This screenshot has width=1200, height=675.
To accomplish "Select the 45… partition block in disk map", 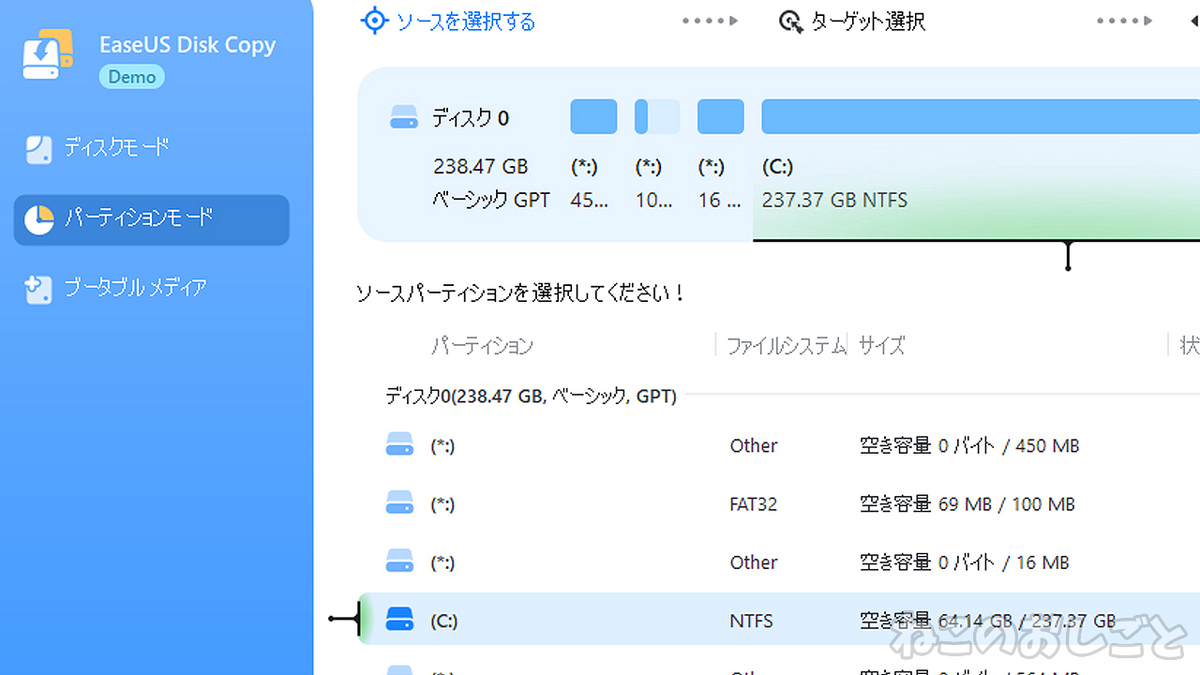I will [x=594, y=117].
